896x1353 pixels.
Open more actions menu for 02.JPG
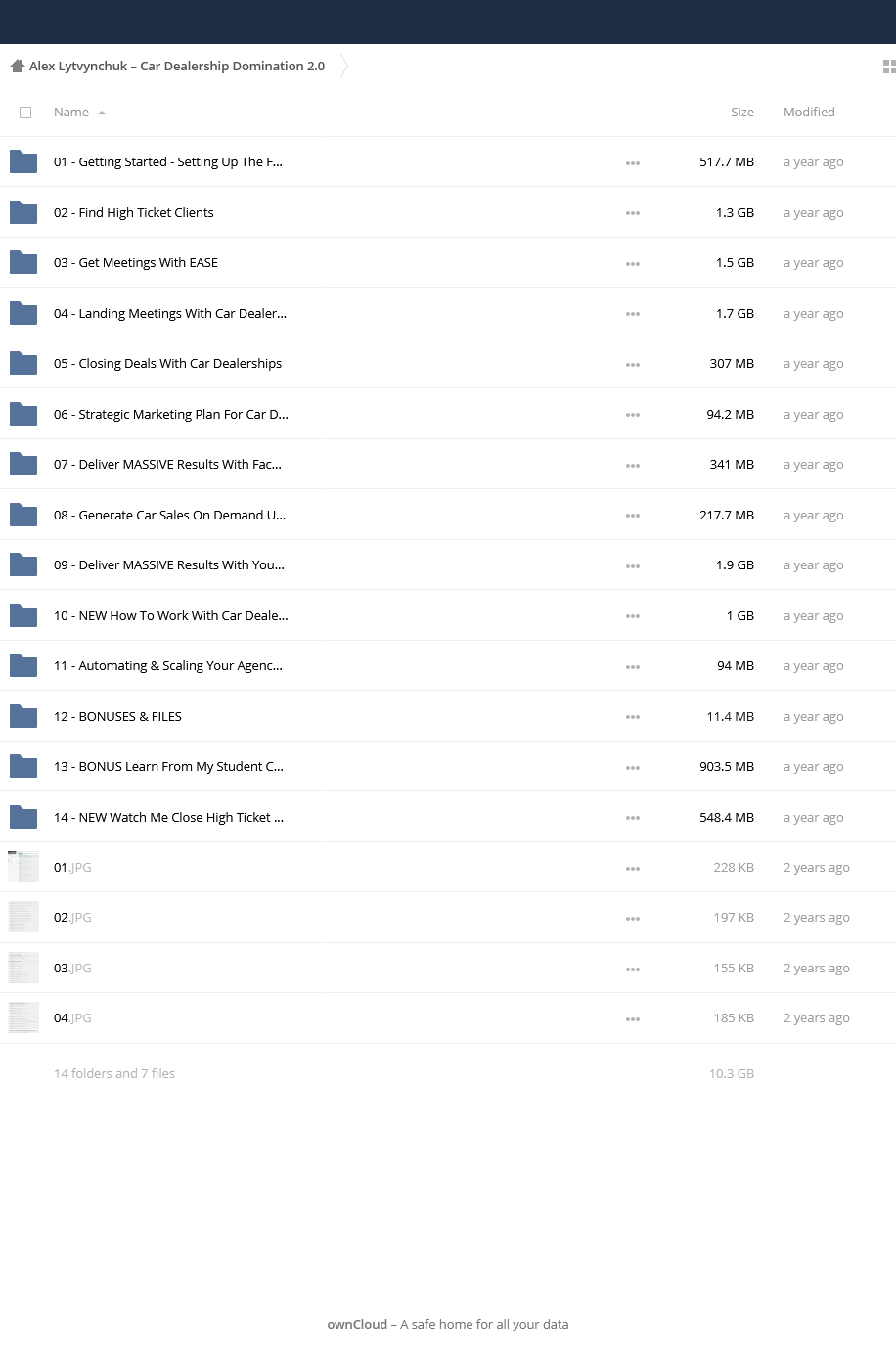pos(633,919)
